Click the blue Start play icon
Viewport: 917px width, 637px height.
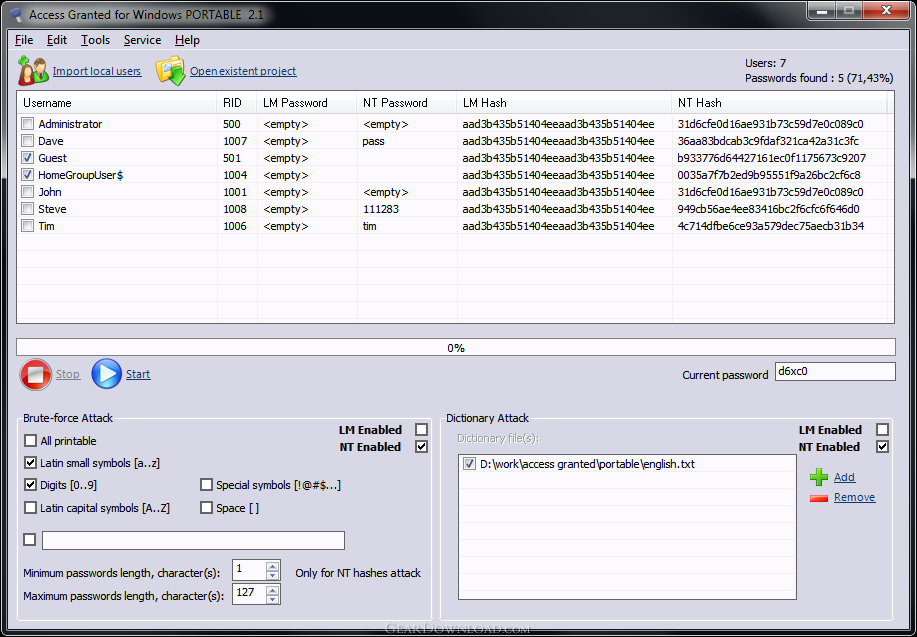pos(106,374)
